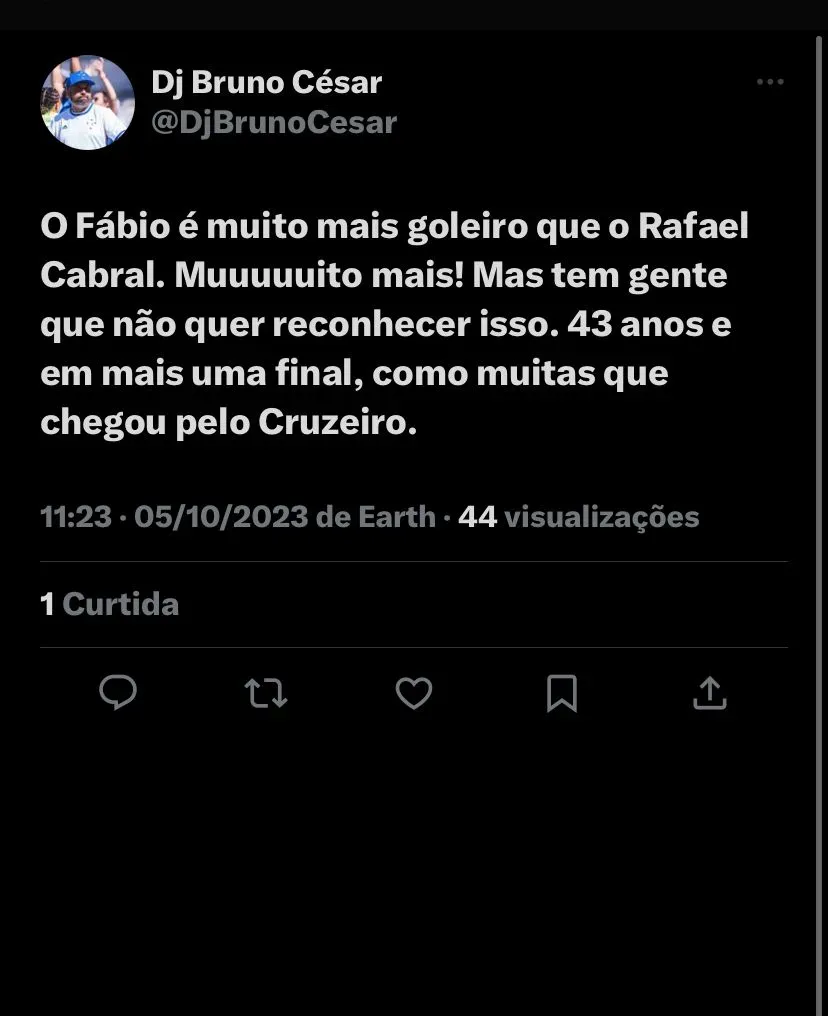This screenshot has height=1016, width=828.
Task: View the 44 visualizações count
Action: (578, 517)
